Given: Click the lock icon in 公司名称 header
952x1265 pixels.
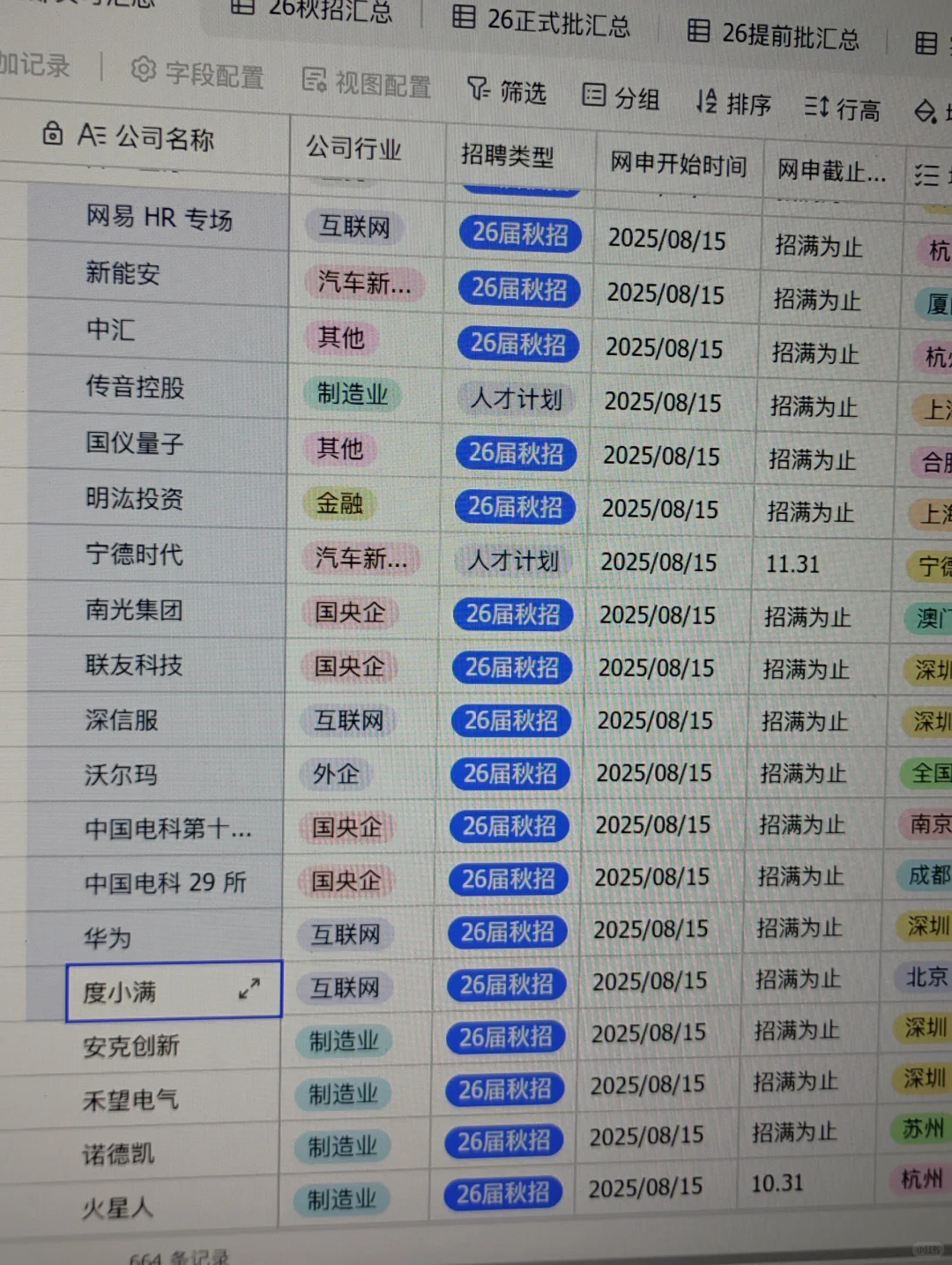Looking at the screenshot, I should coord(53,133).
